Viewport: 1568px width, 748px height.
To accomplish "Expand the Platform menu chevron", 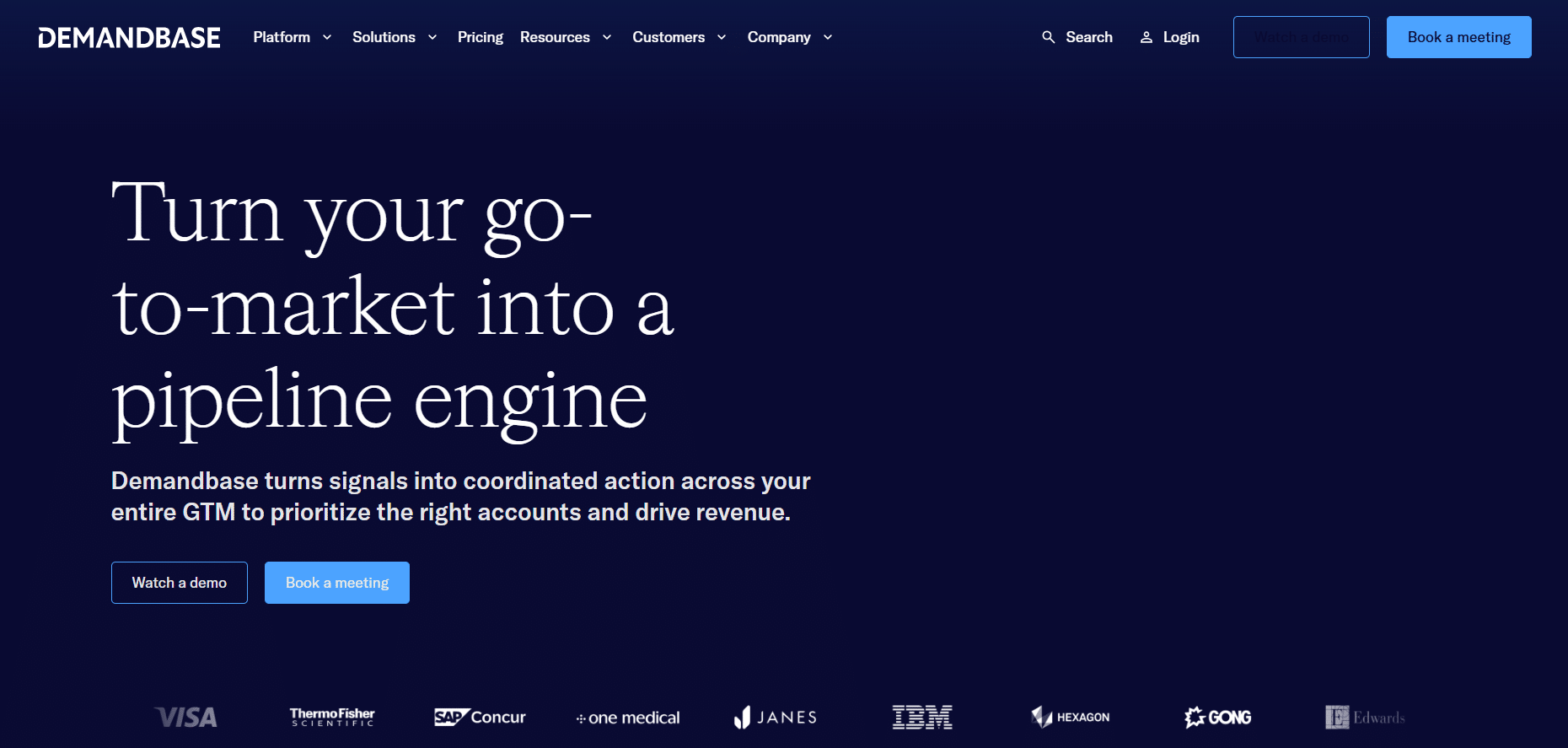I will [x=327, y=38].
